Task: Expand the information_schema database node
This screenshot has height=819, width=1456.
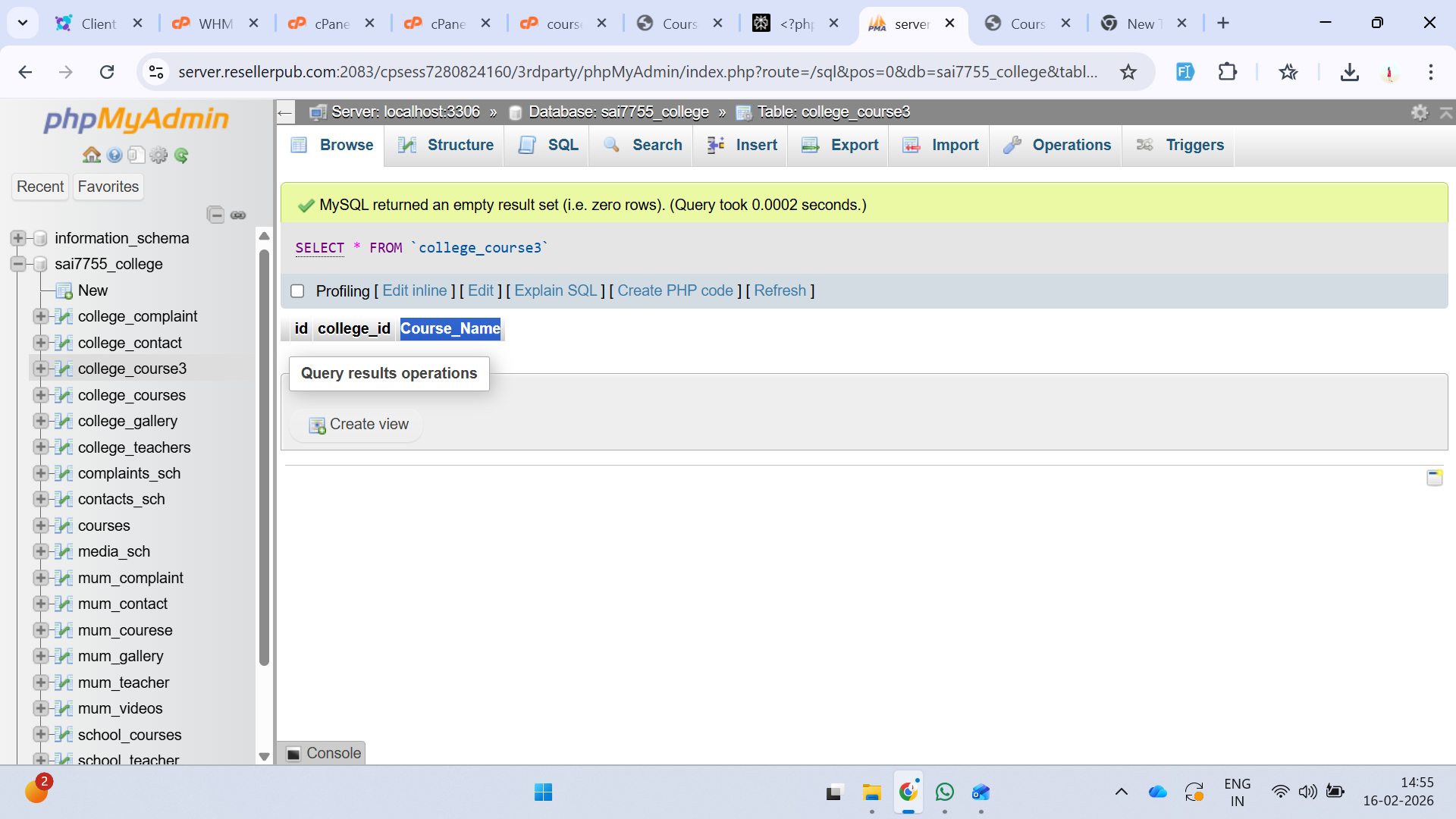Action: pyautogui.click(x=17, y=238)
